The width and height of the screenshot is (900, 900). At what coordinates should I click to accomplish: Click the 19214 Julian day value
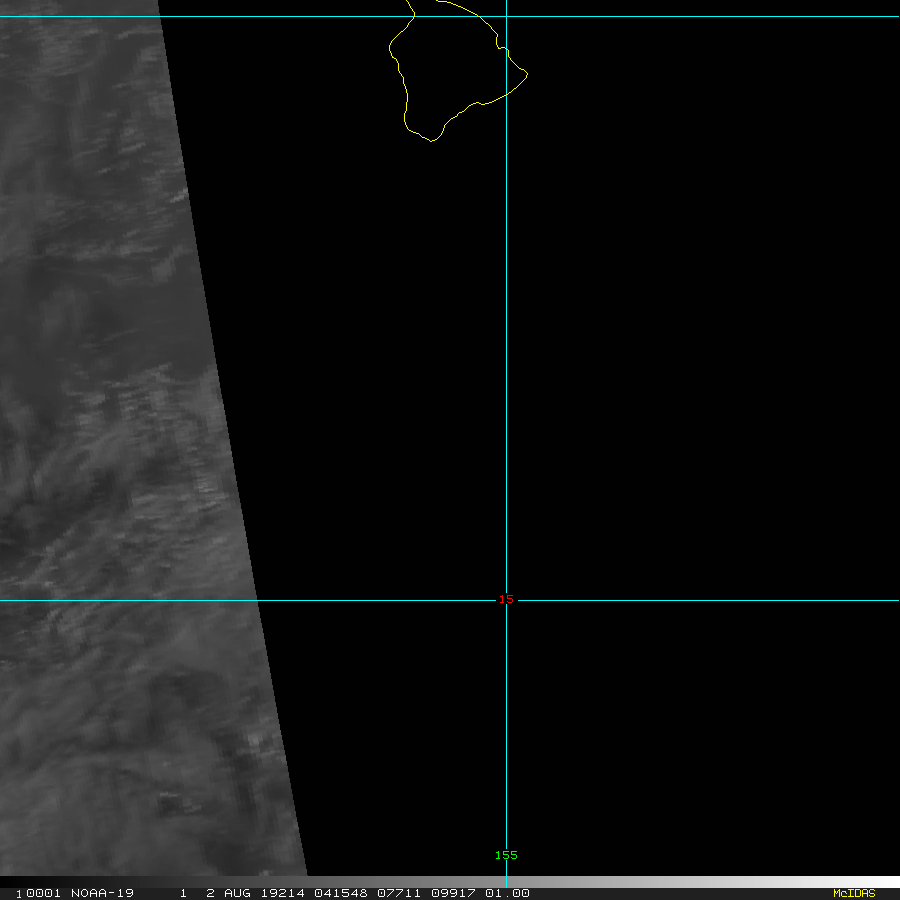click(x=282, y=893)
